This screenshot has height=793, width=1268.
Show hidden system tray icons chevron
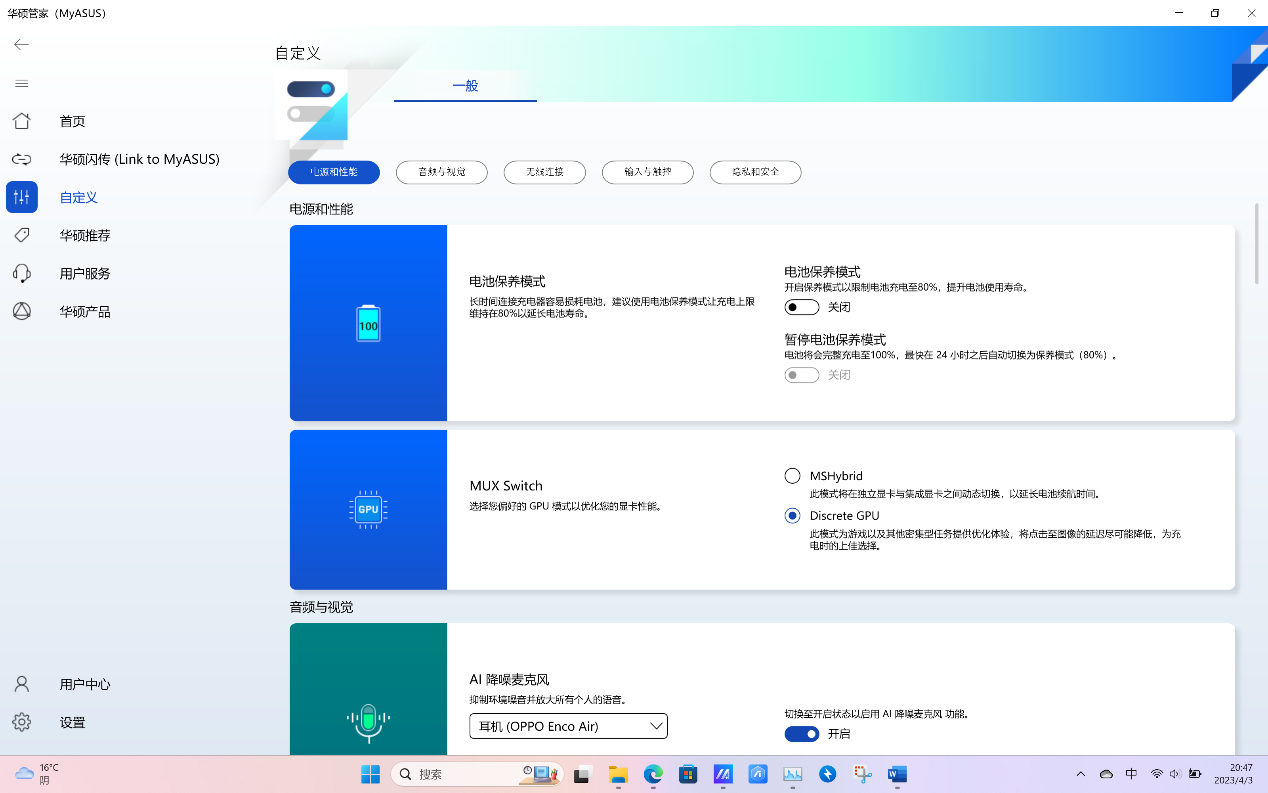click(x=1080, y=774)
